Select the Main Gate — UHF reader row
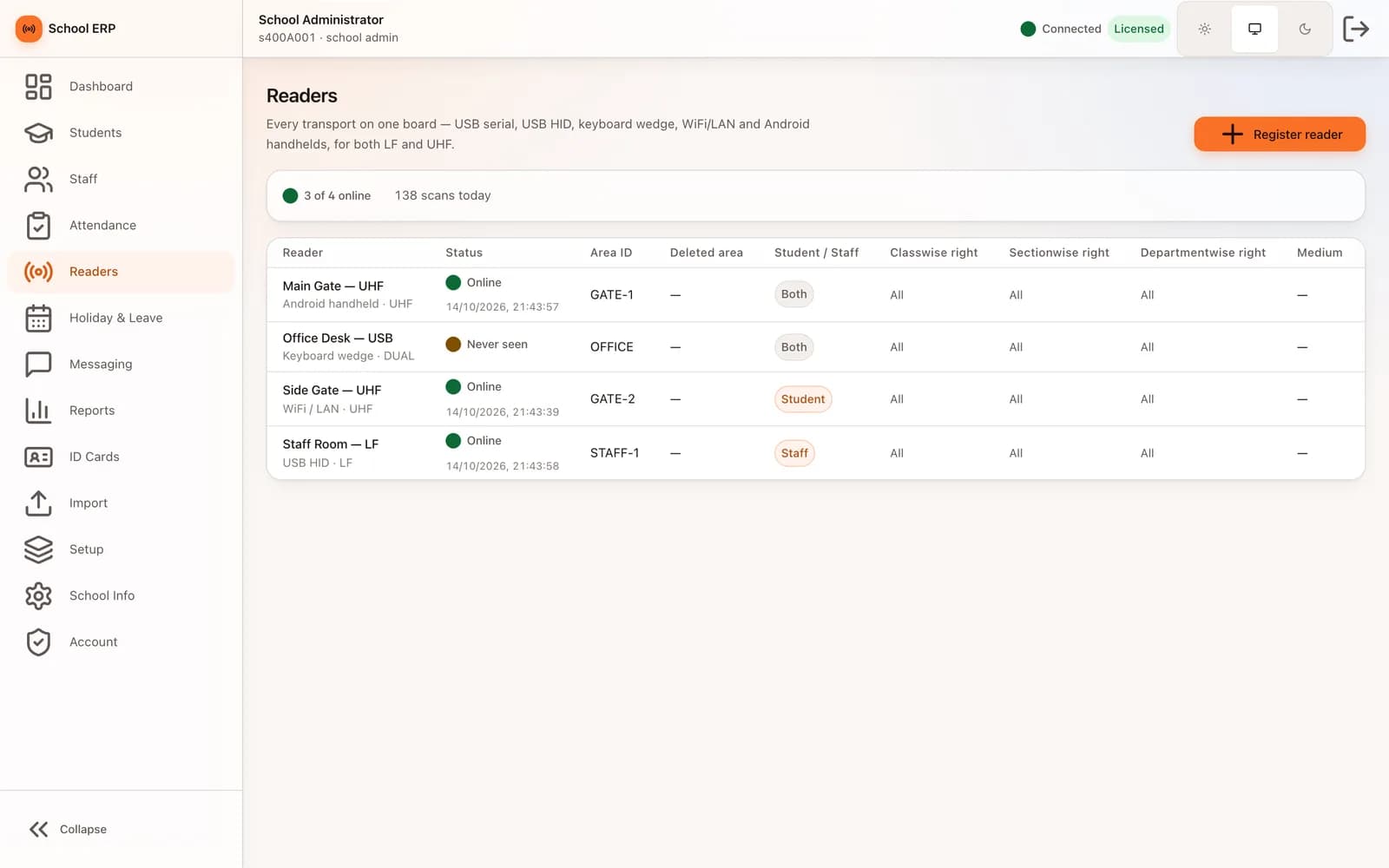The width and height of the screenshot is (1389, 868). coord(815,295)
